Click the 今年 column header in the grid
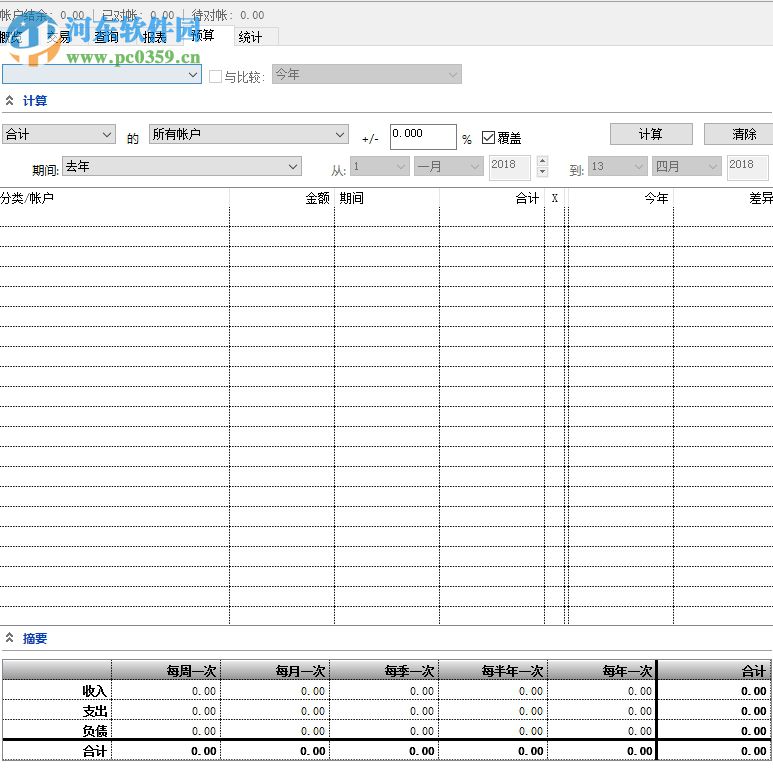 pos(621,198)
